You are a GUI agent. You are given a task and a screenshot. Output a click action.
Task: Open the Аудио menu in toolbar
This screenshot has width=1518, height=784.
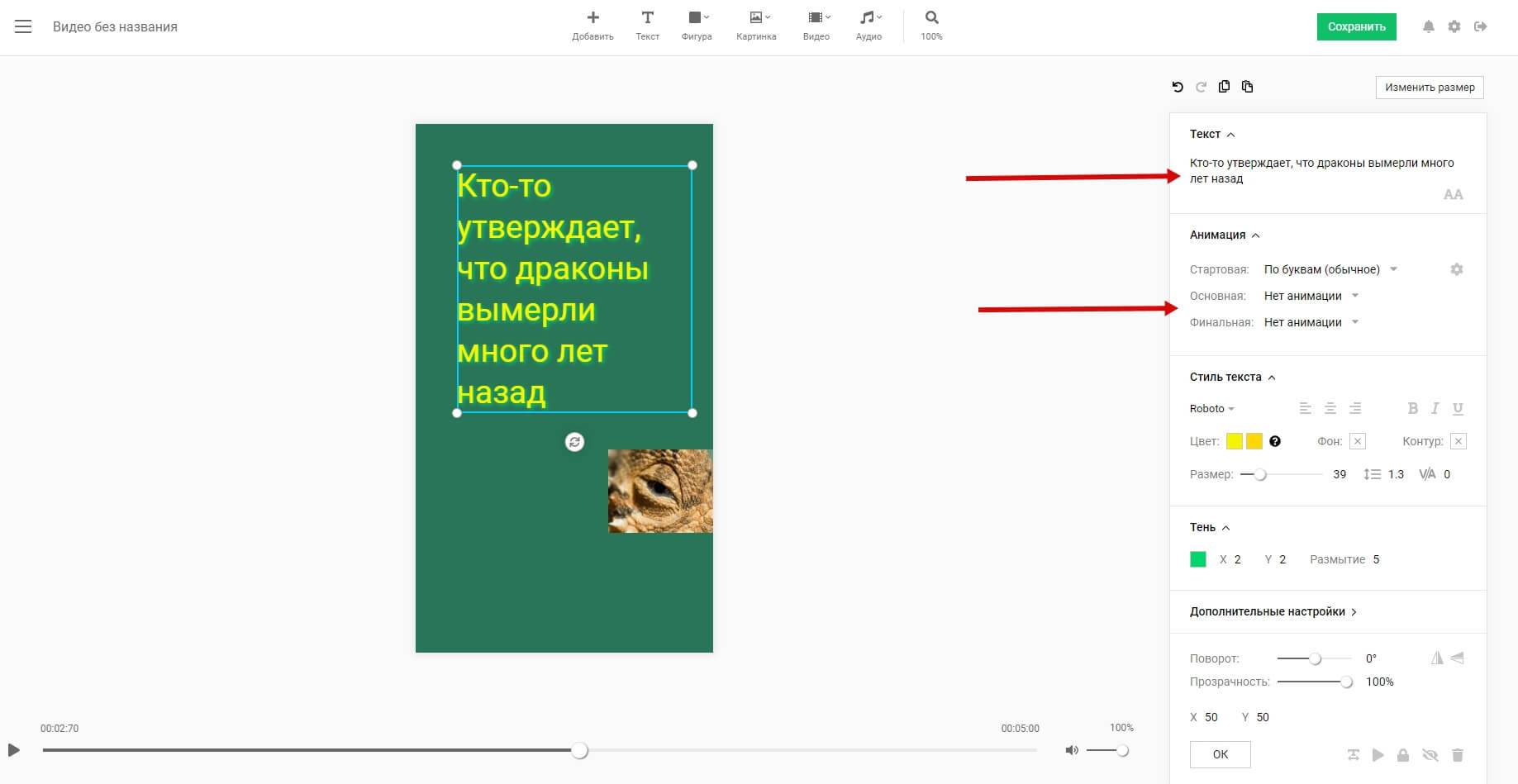pos(868,26)
